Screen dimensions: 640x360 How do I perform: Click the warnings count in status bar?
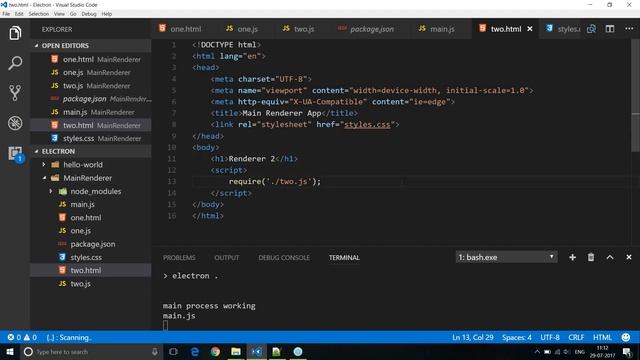30,338
